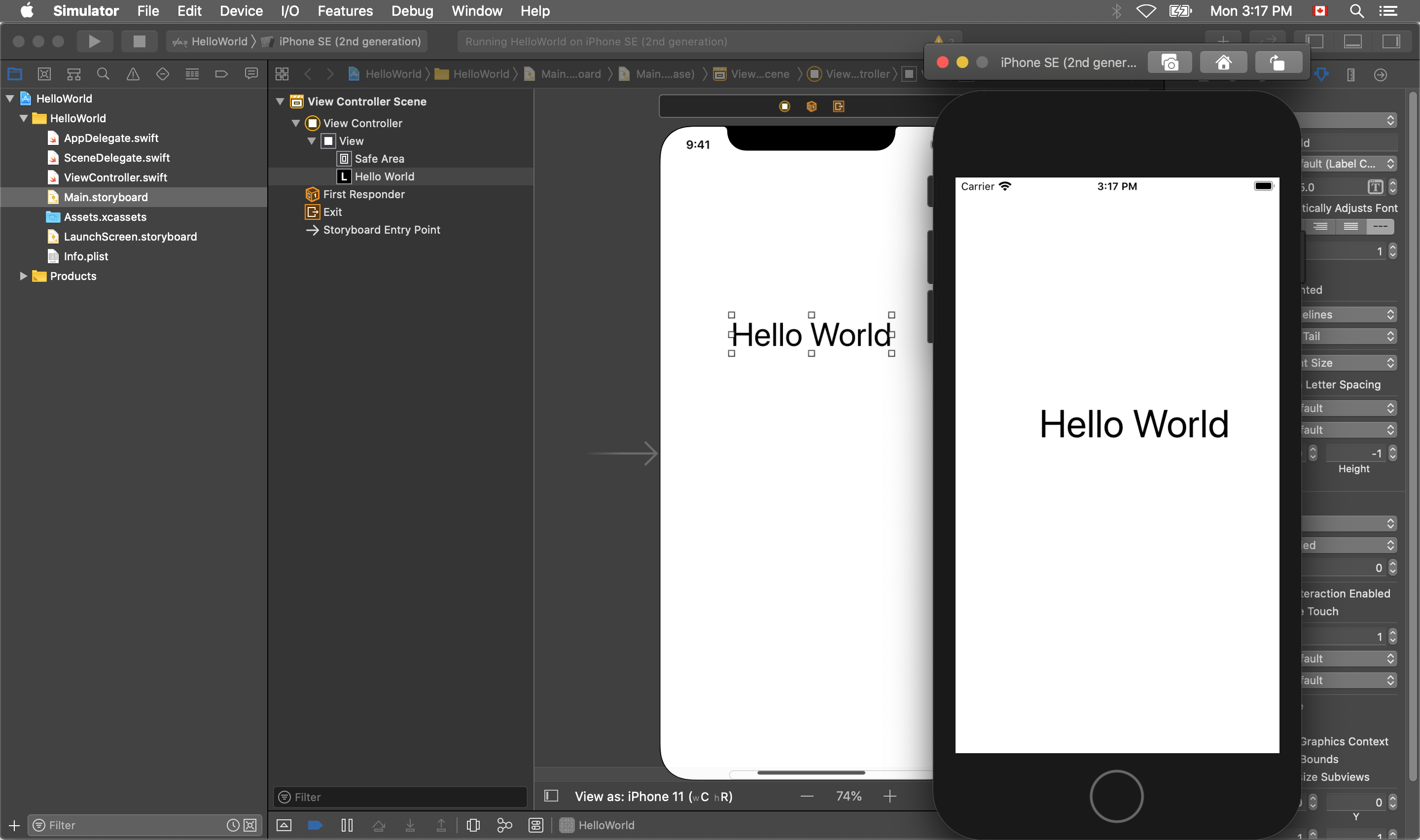Viewport: 1420px width, 840px height.
Task: Toggle the recent files clock filter
Action: (233, 825)
